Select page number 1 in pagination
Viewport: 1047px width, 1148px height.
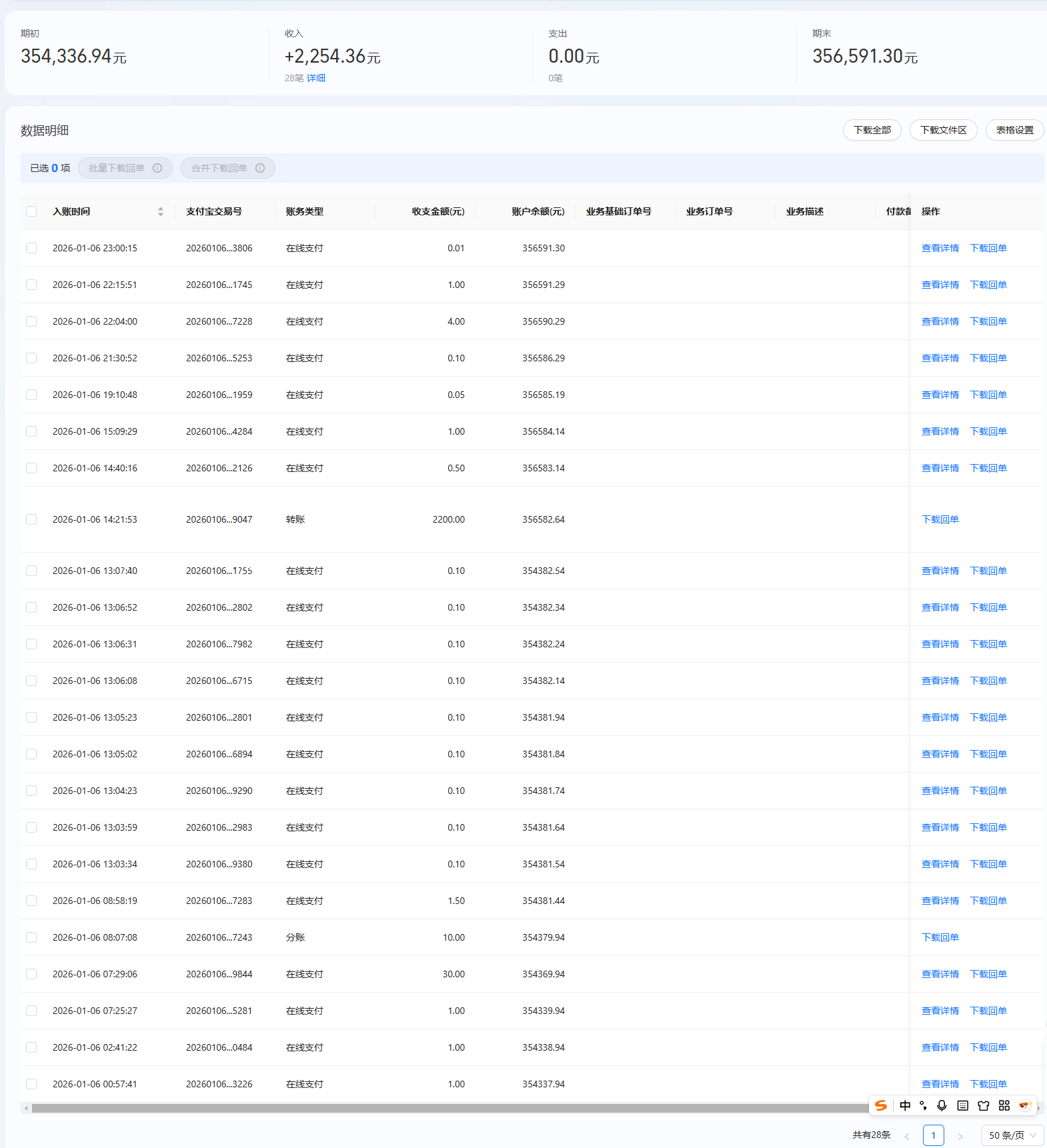click(x=933, y=1135)
